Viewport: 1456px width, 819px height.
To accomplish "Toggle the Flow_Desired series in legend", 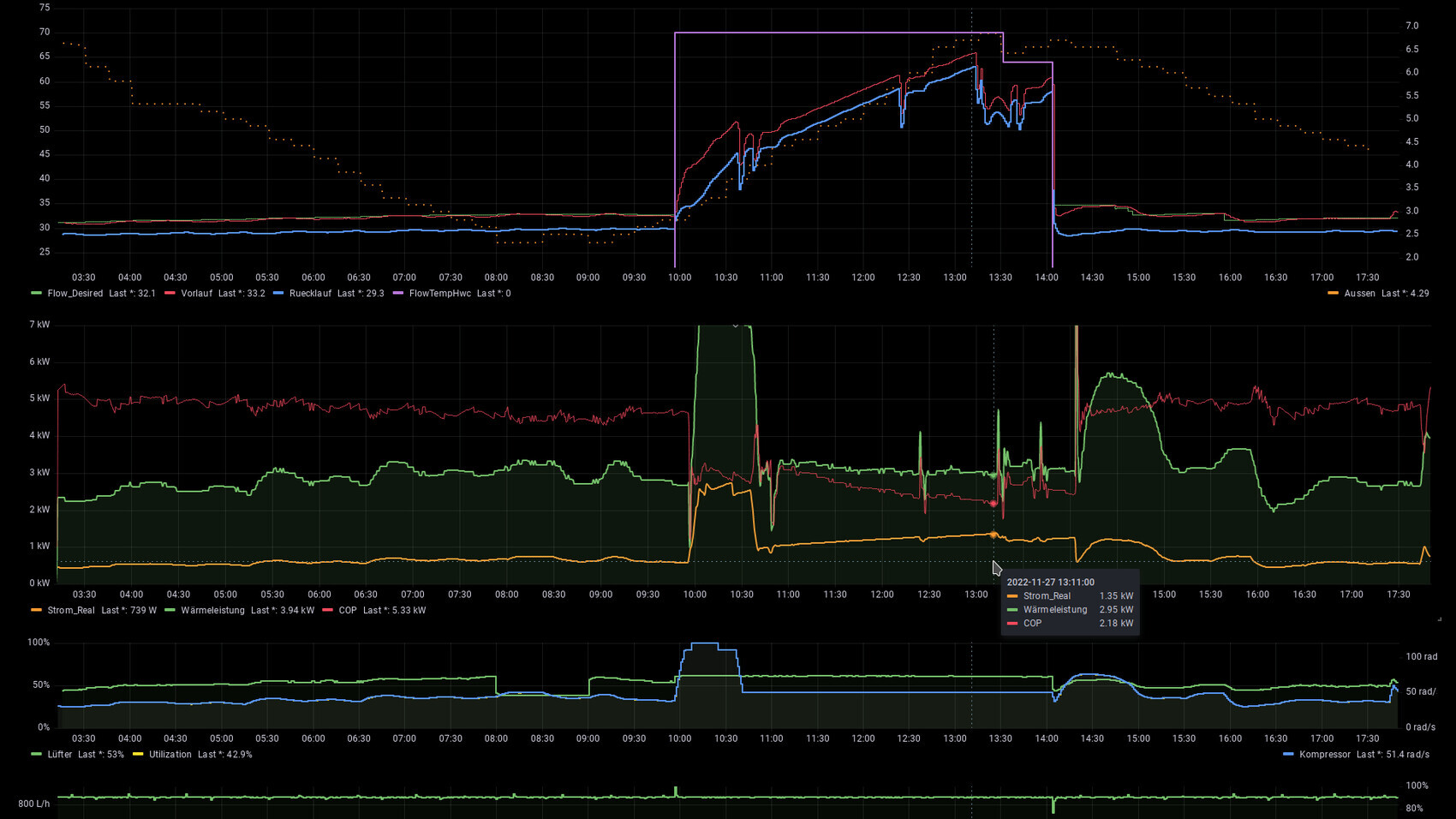I will click(75, 294).
